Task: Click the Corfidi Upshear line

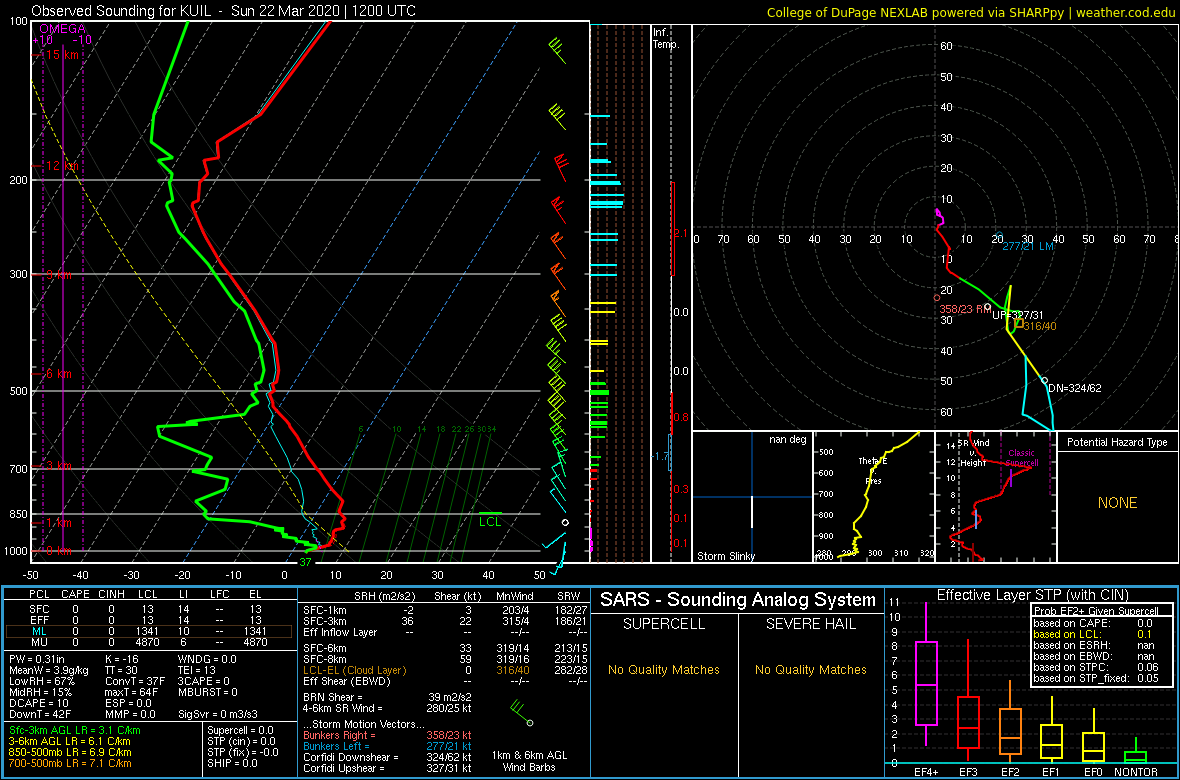Action: click(387, 768)
